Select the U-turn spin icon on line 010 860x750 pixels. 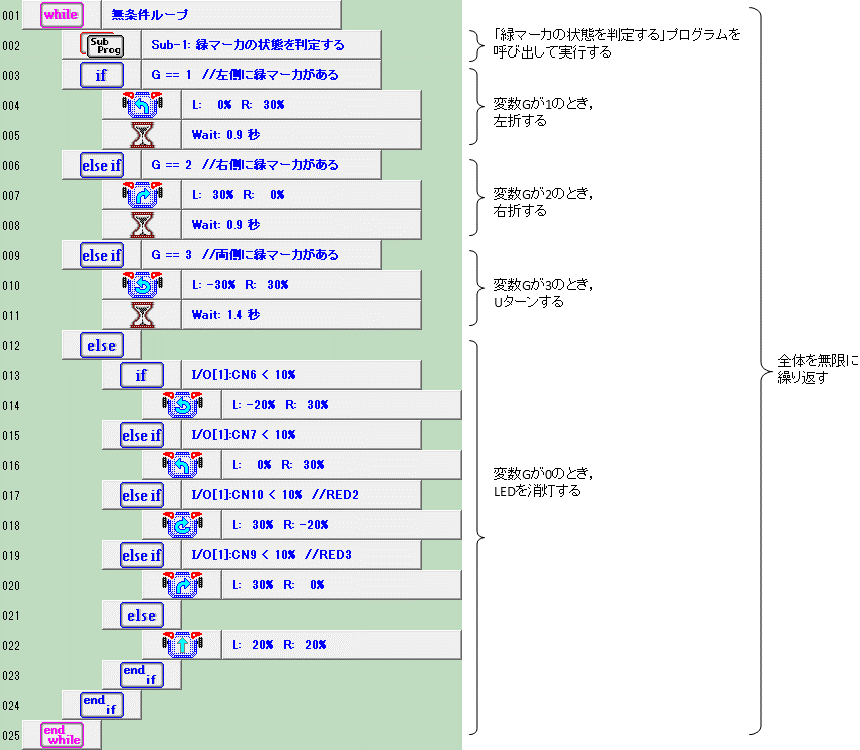(142, 285)
